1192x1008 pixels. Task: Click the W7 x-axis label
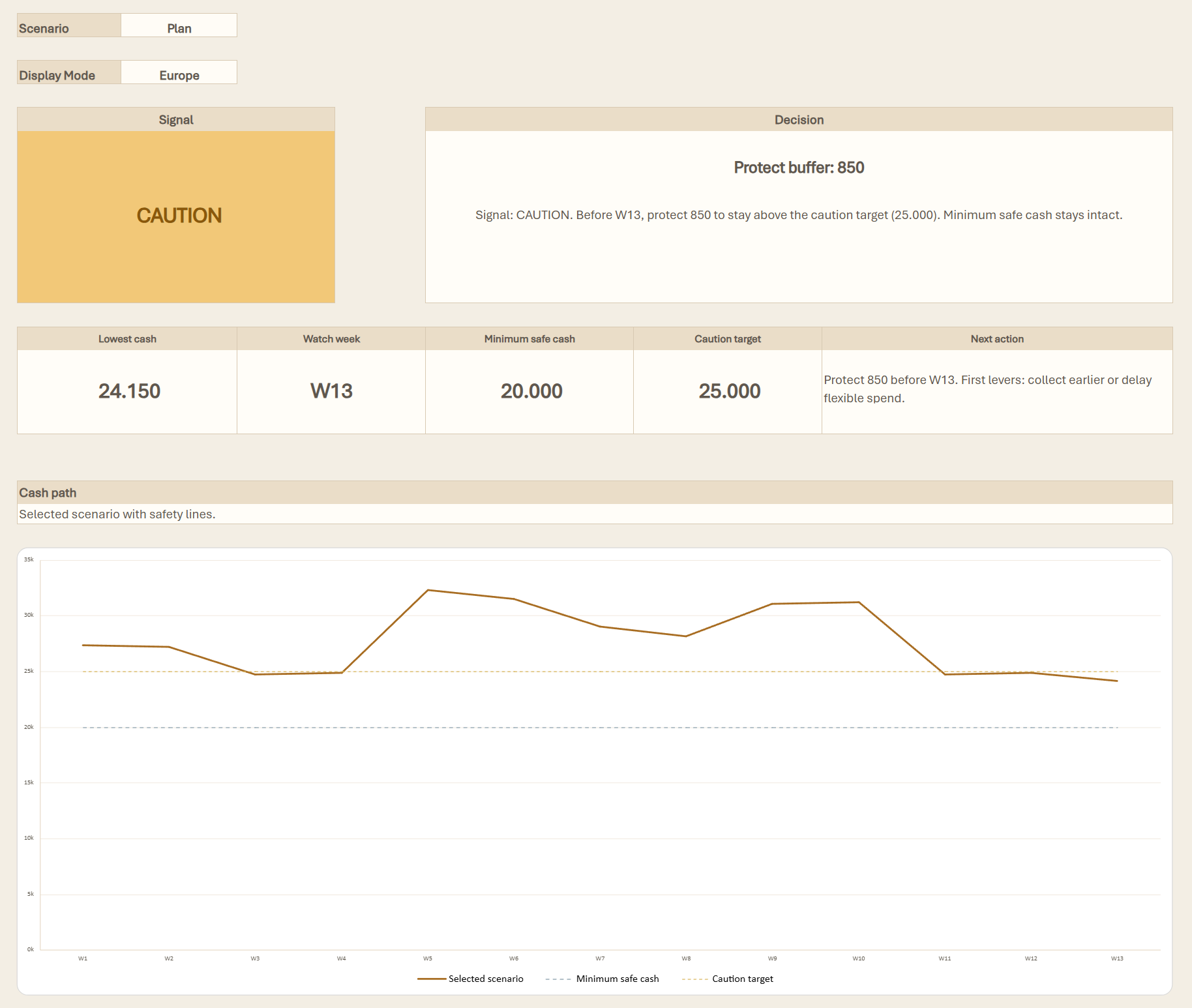[600, 958]
